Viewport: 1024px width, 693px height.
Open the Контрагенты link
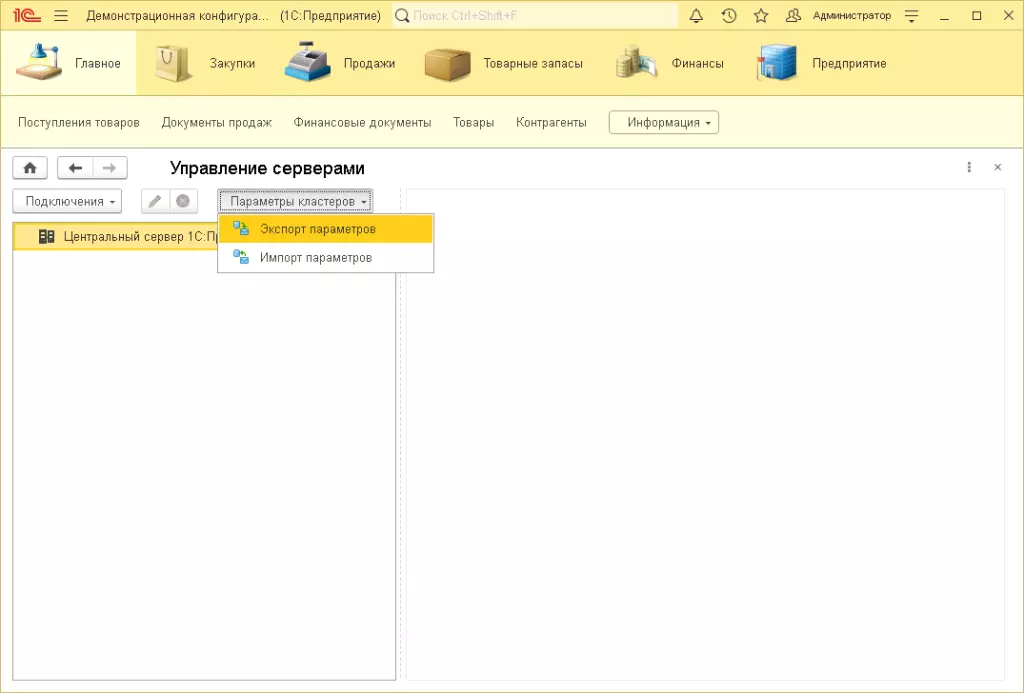pyautogui.click(x=551, y=122)
